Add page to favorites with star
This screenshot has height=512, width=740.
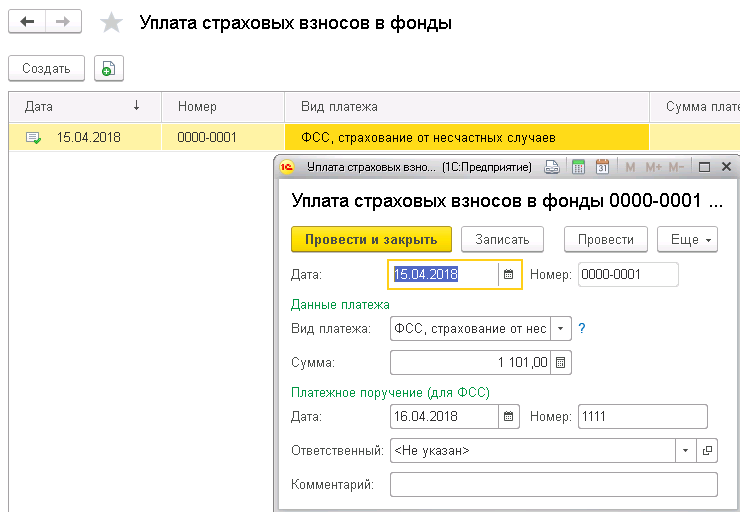(x=111, y=23)
